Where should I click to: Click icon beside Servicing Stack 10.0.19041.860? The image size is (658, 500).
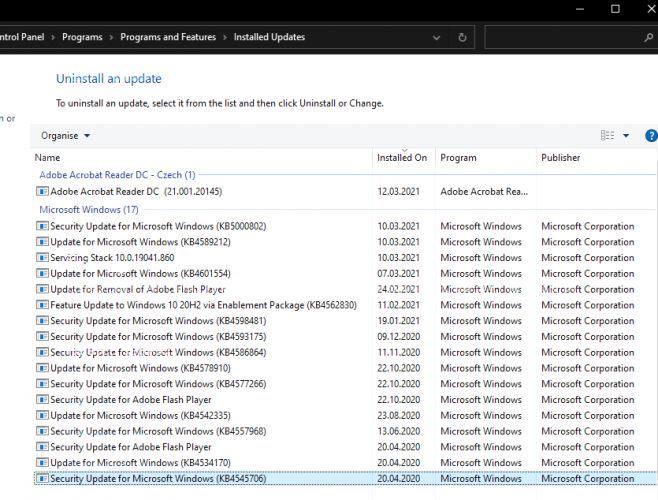coord(42,258)
